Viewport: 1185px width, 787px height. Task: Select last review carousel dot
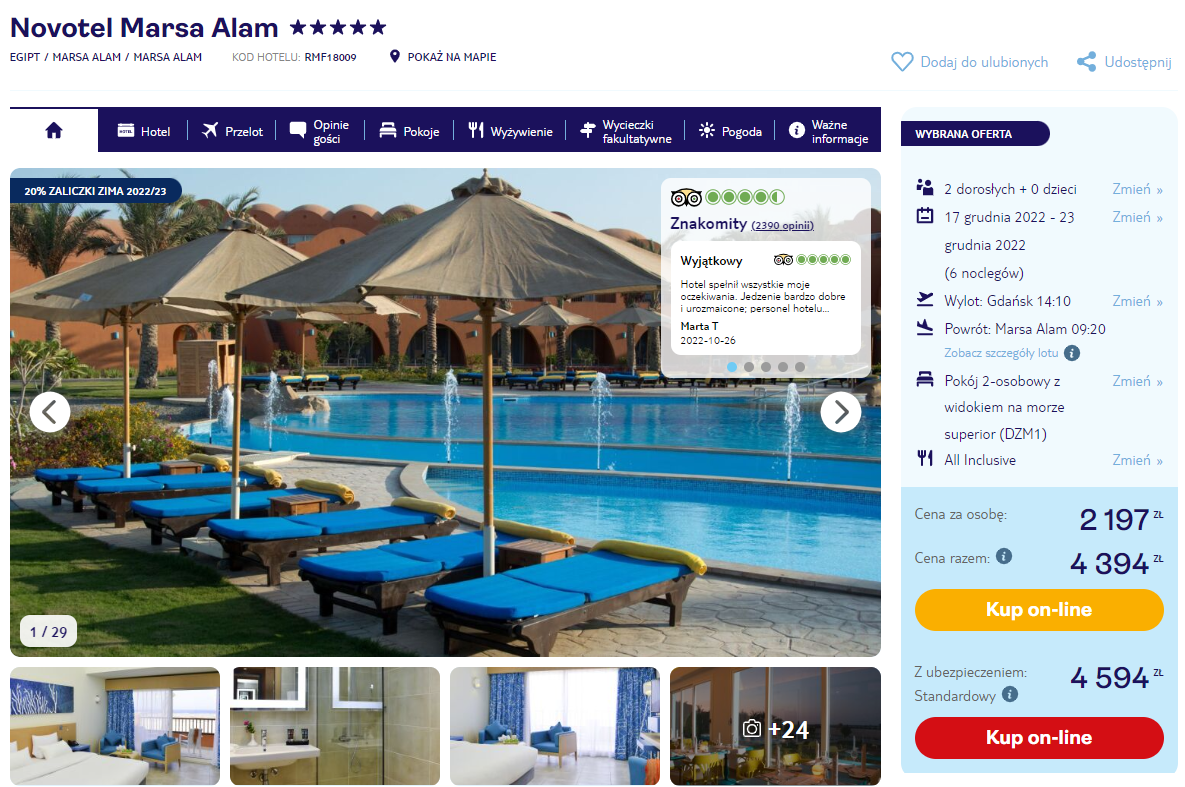point(800,367)
